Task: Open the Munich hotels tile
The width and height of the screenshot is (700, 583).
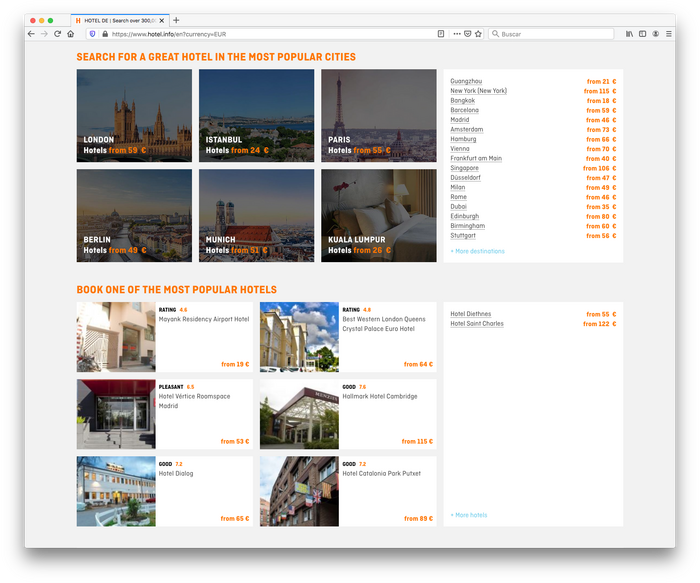Action: (x=257, y=216)
